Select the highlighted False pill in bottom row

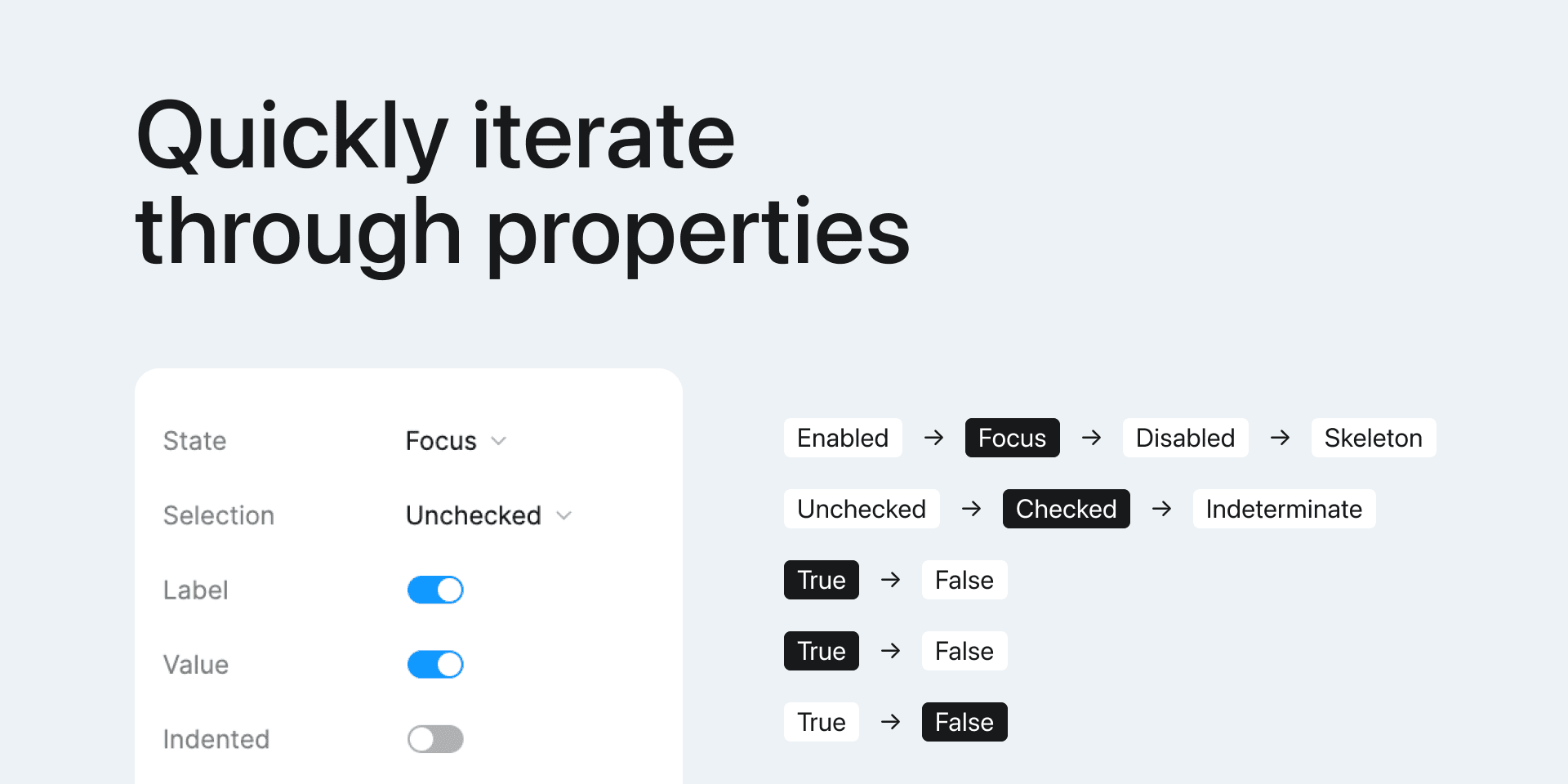click(964, 722)
